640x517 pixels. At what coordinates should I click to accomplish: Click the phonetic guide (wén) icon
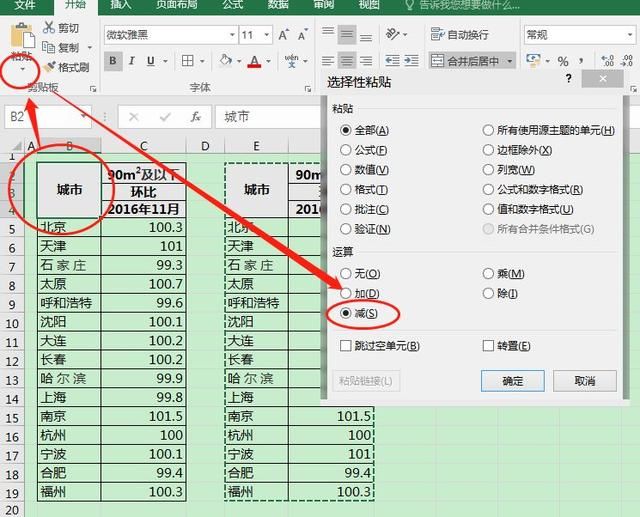(x=291, y=61)
